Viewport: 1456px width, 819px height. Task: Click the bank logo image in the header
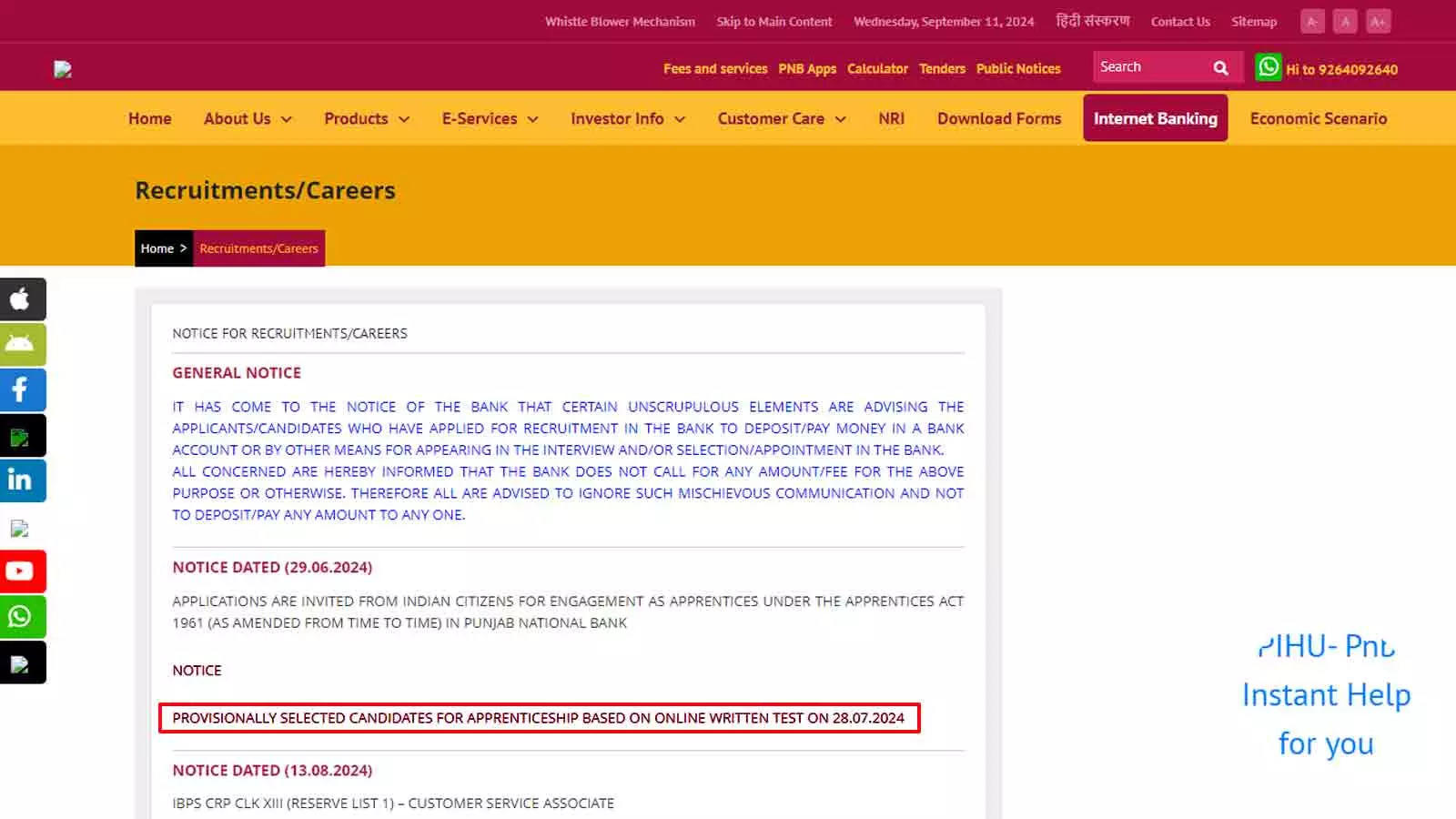pyautogui.click(x=63, y=69)
